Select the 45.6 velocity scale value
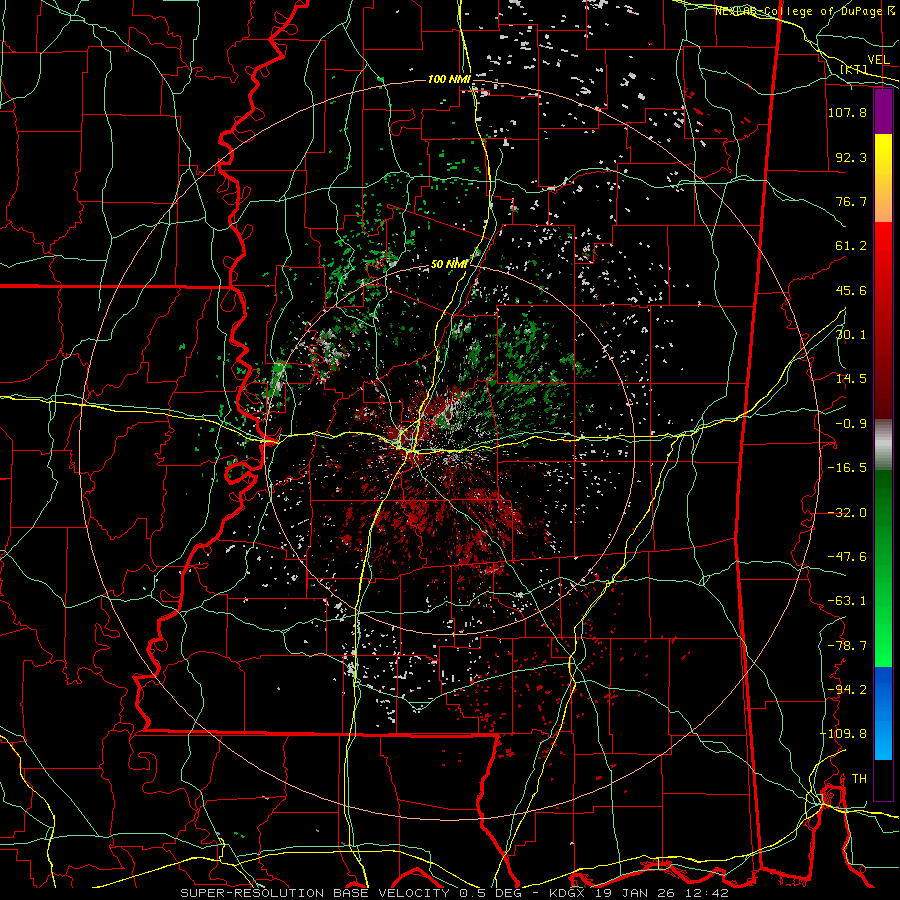900x900 pixels. coord(851,290)
